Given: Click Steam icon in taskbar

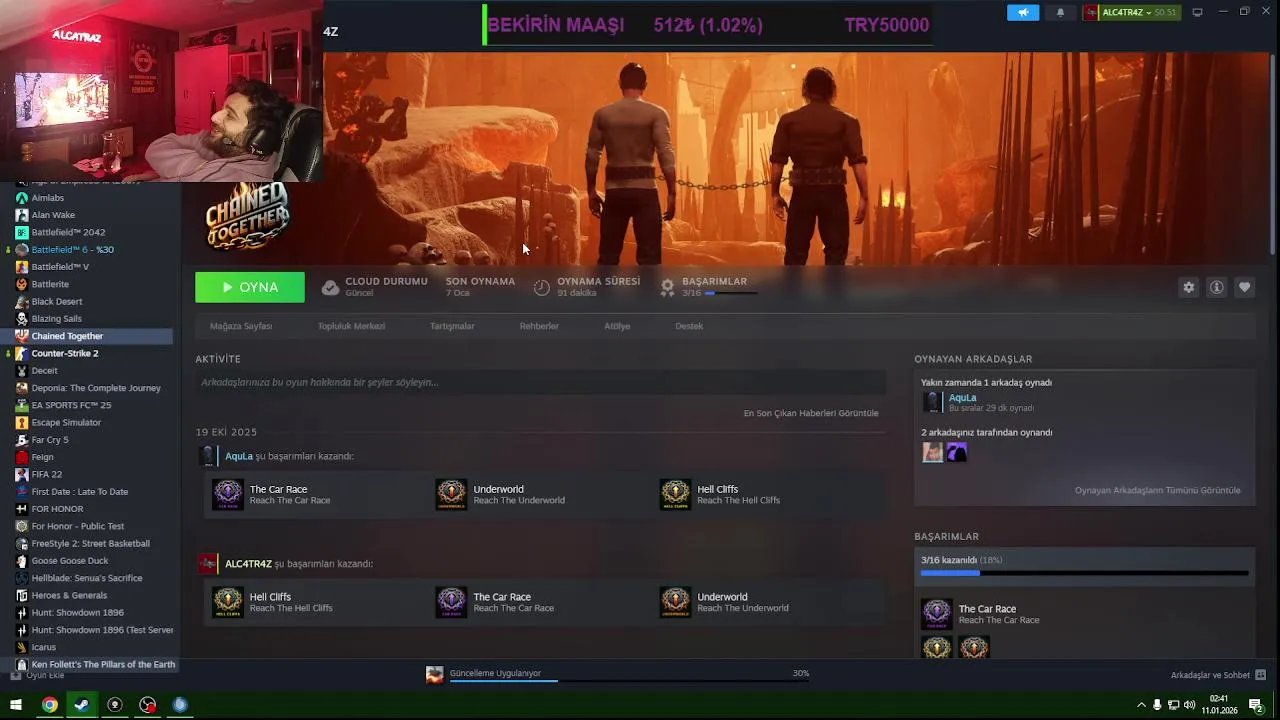Looking at the screenshot, I should click(x=82, y=705).
